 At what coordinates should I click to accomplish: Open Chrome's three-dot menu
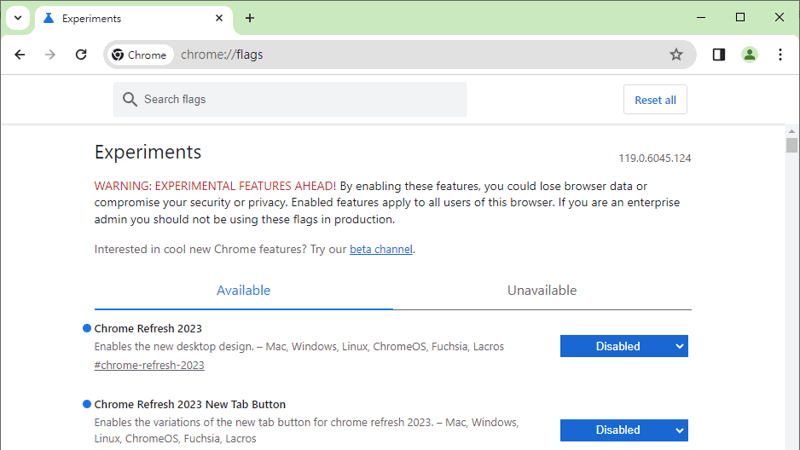point(780,55)
